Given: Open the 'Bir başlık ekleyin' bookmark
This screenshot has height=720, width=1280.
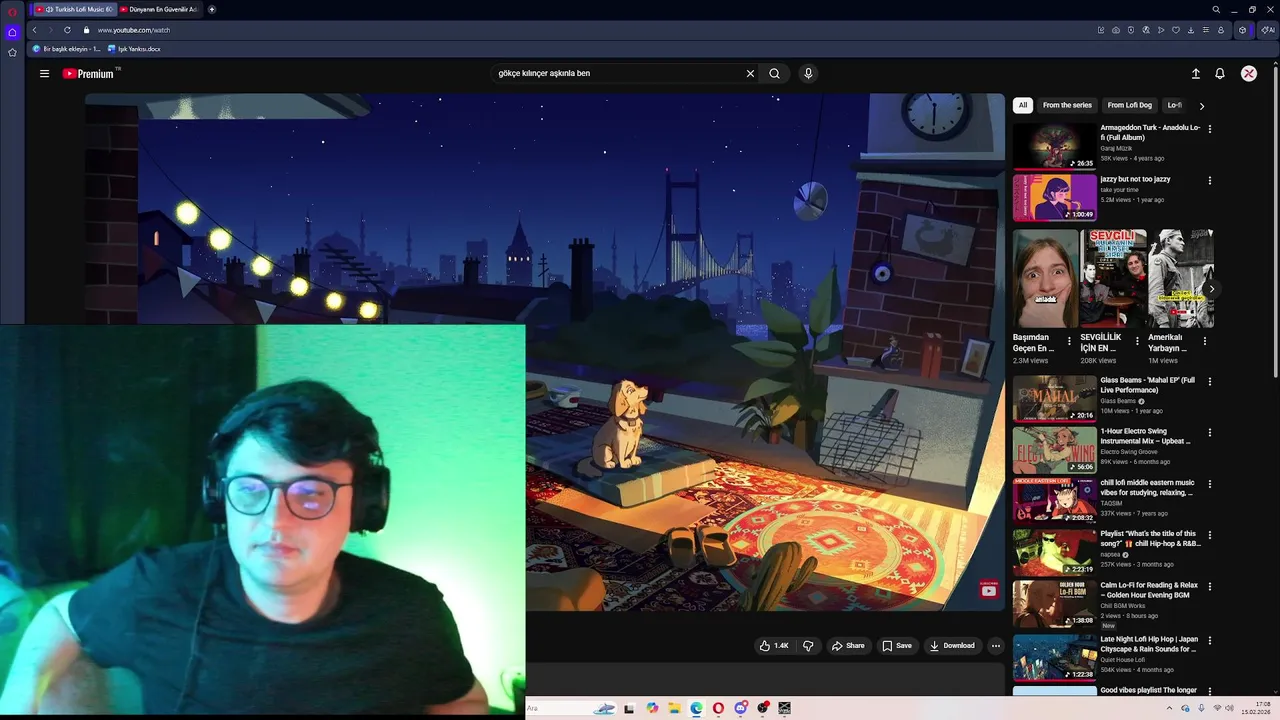Looking at the screenshot, I should point(67,48).
